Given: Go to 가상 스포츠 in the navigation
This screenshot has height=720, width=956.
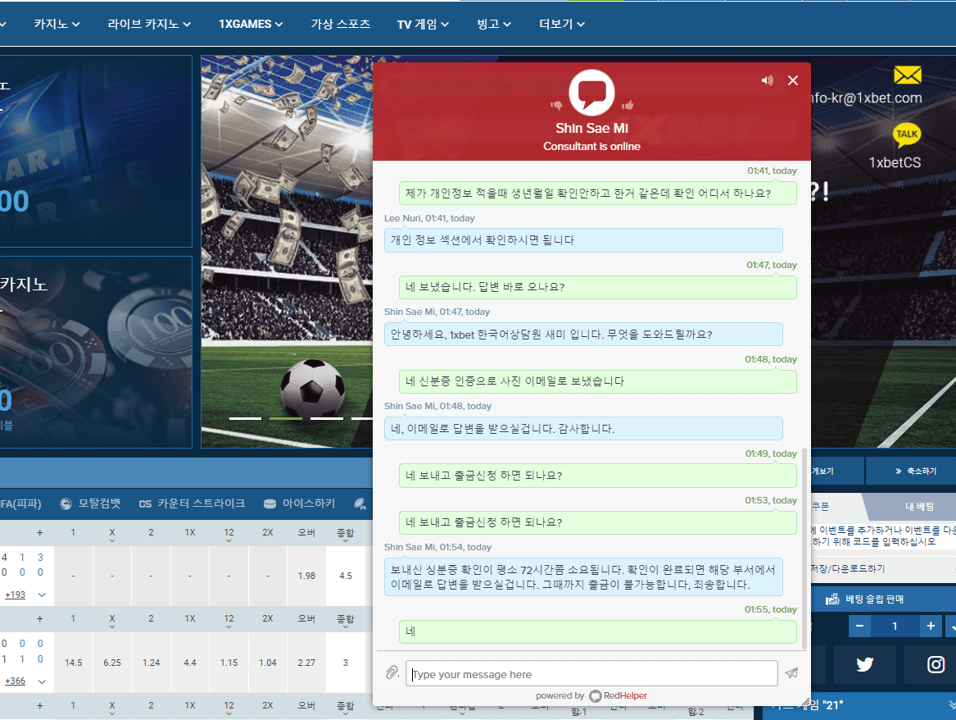Looking at the screenshot, I should pos(340,24).
